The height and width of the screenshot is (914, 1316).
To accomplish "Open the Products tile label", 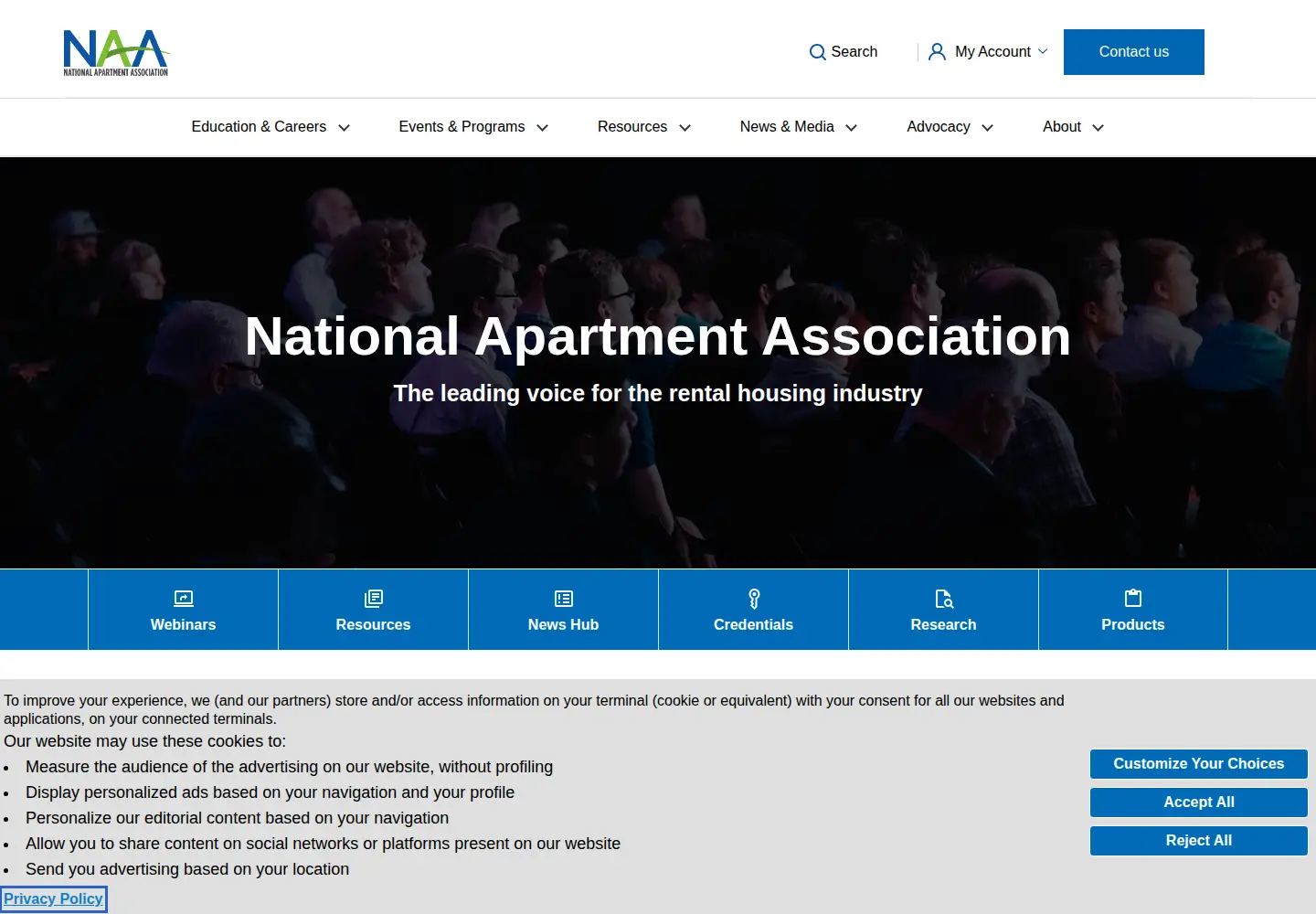I will 1133,625.
